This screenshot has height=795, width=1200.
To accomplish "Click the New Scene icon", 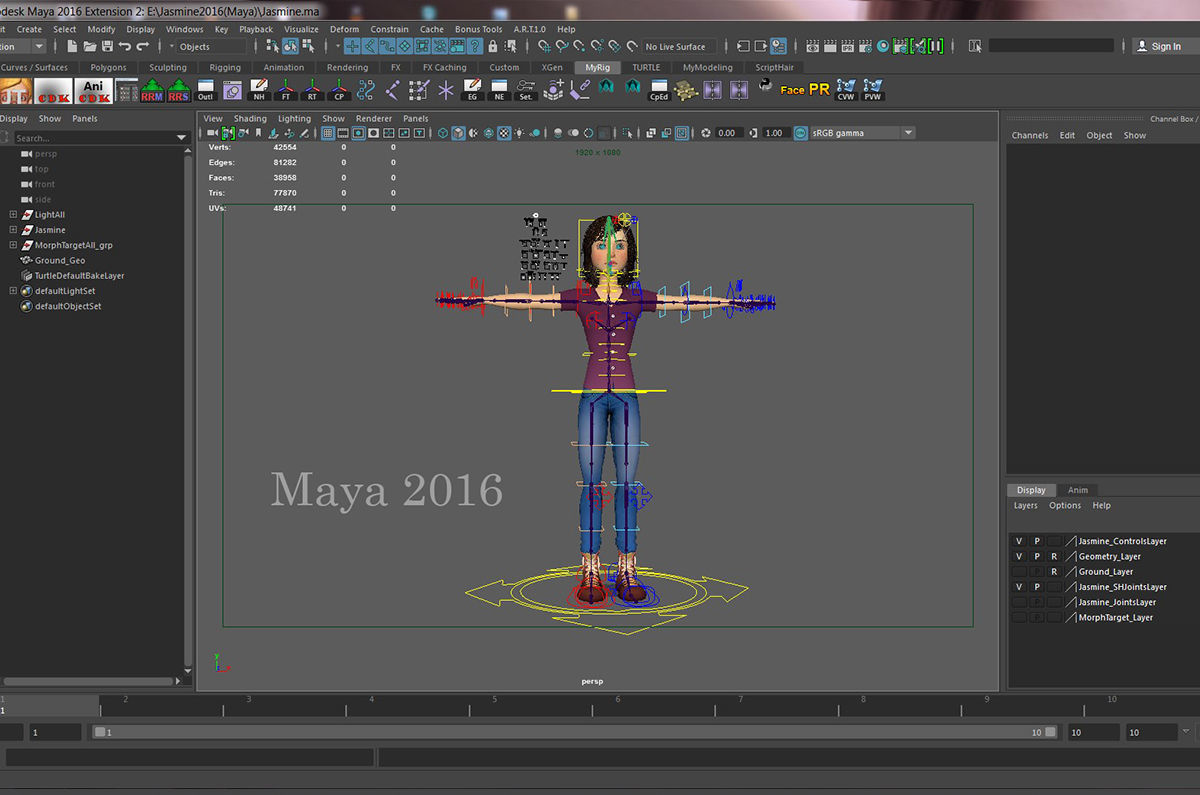I will point(73,46).
